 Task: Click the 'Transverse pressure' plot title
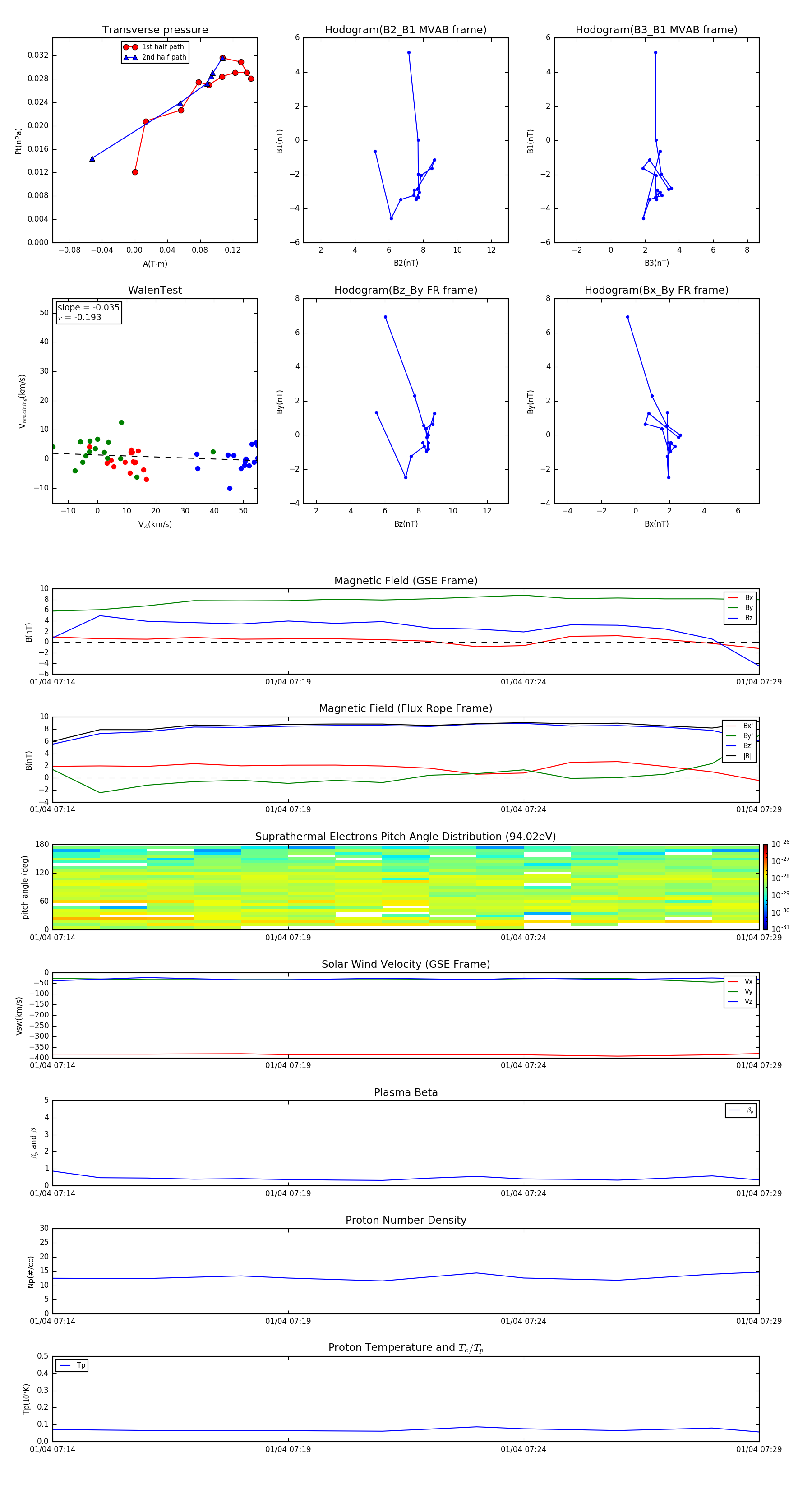pyautogui.click(x=155, y=30)
